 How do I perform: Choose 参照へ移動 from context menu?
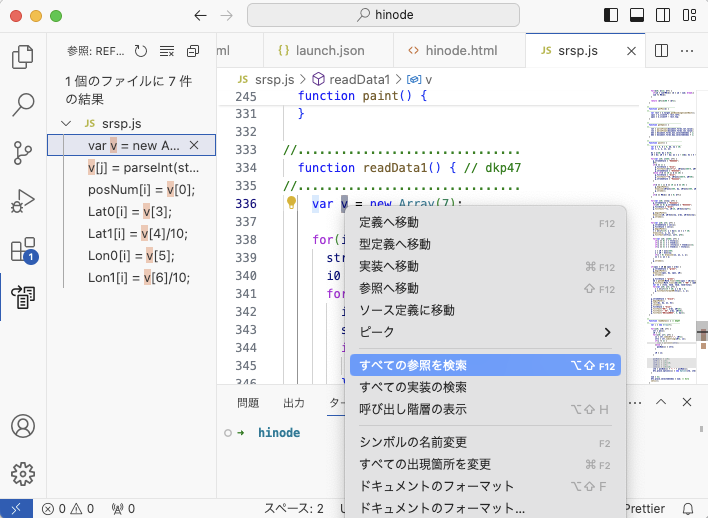tap(485, 288)
